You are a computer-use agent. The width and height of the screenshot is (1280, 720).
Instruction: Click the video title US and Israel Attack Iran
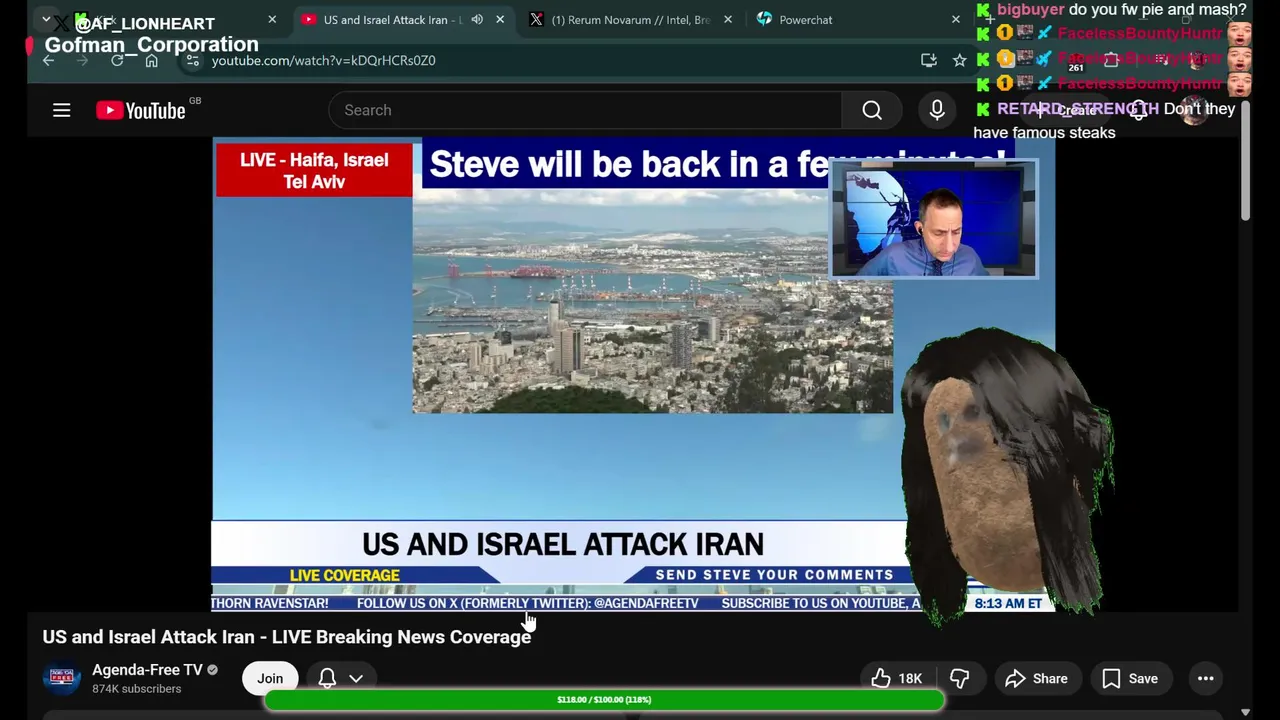pyautogui.click(x=287, y=637)
